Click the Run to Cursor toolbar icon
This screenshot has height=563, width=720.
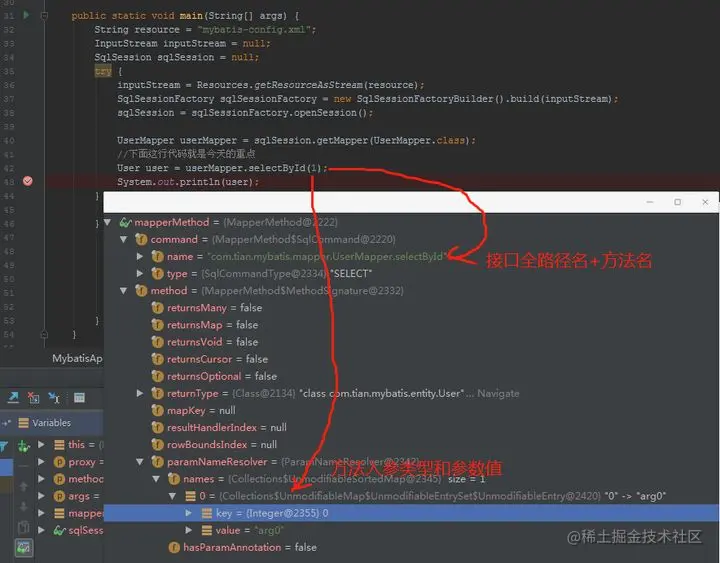tap(54, 398)
